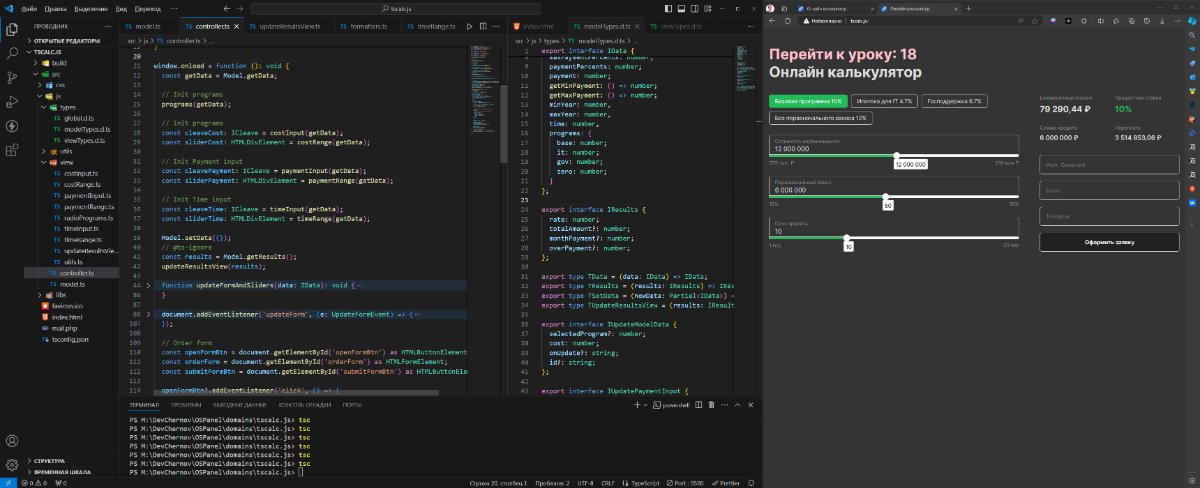
Task: Open the Run and Debug view
Action: coord(13,101)
